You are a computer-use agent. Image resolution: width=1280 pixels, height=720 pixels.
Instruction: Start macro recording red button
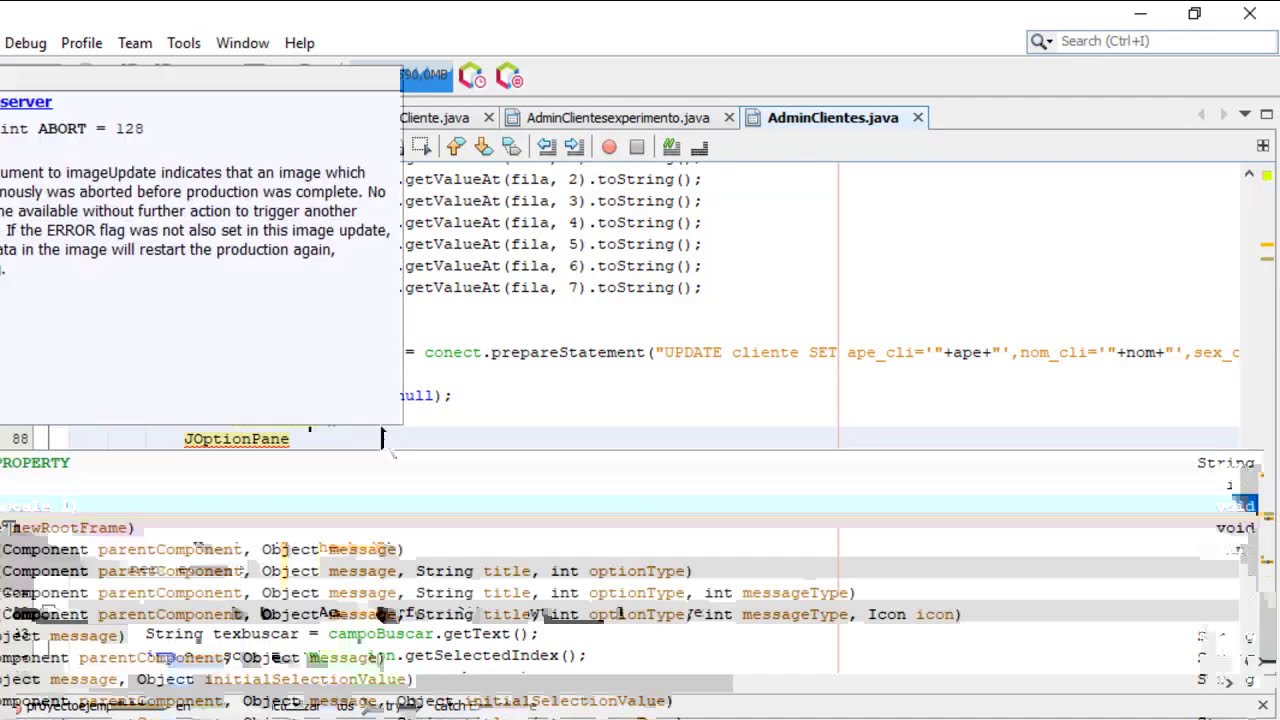point(609,147)
